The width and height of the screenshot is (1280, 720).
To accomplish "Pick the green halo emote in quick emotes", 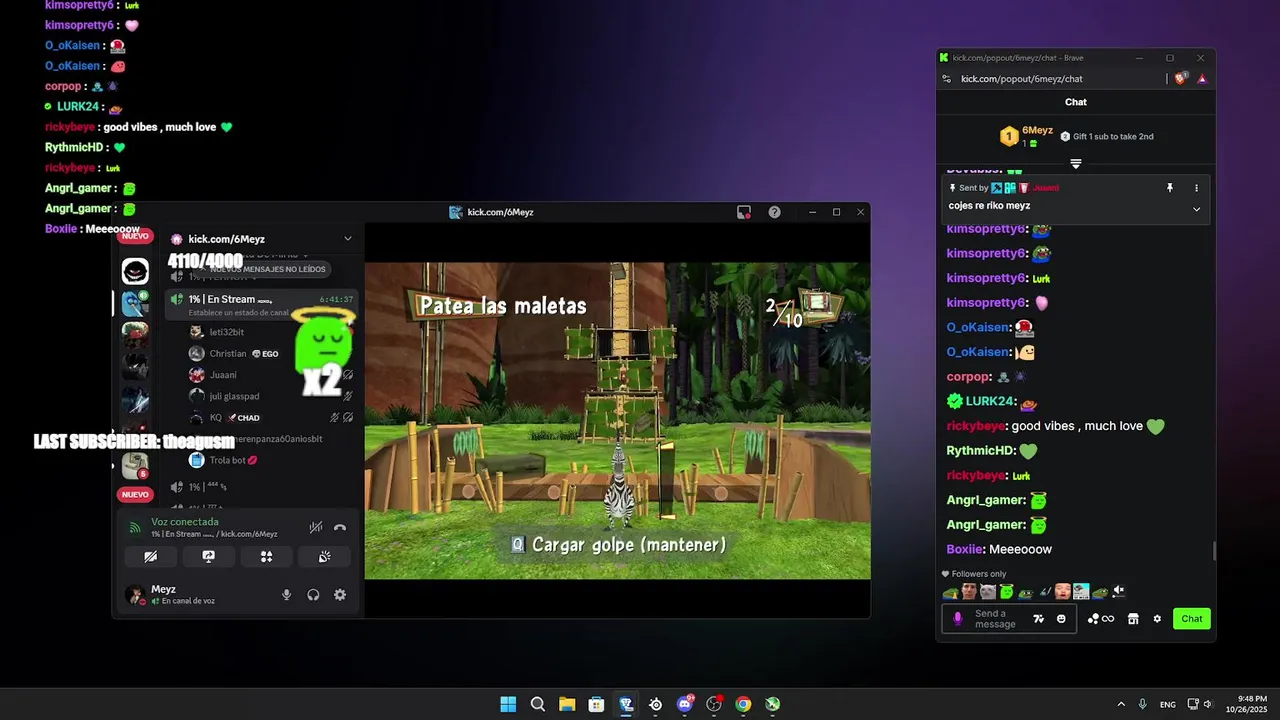I will [1006, 592].
